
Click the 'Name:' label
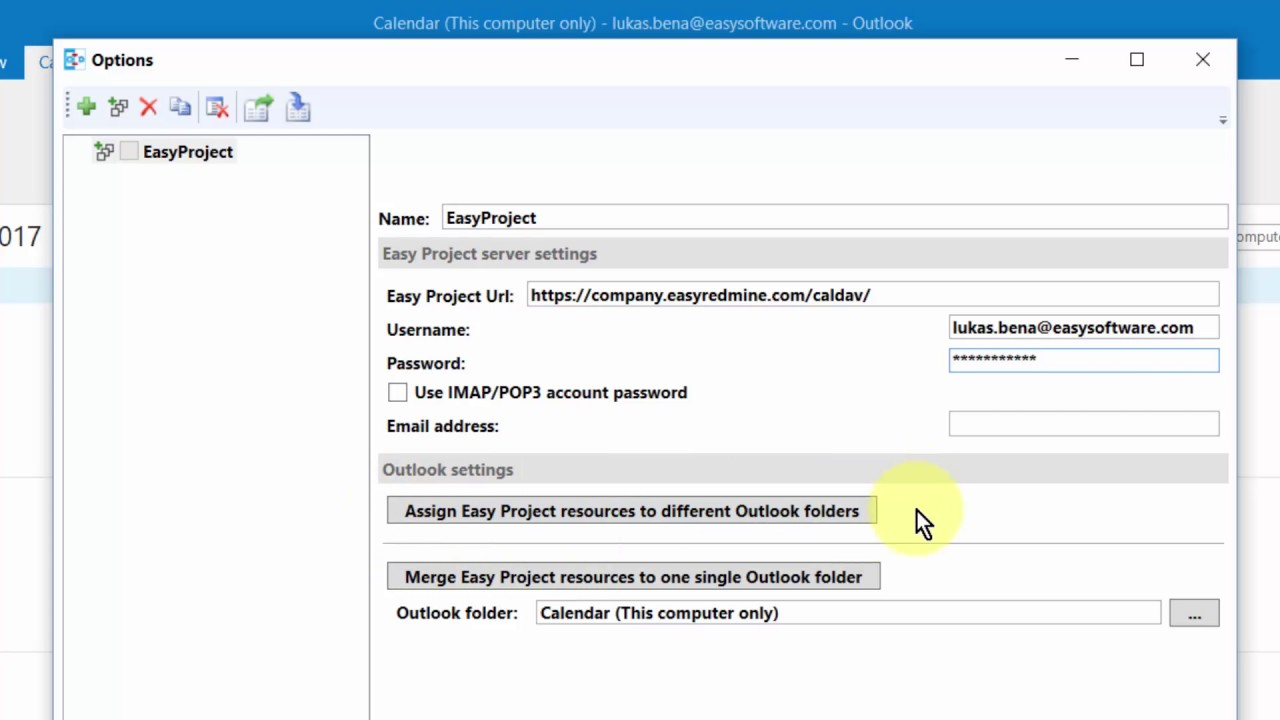[404, 219]
